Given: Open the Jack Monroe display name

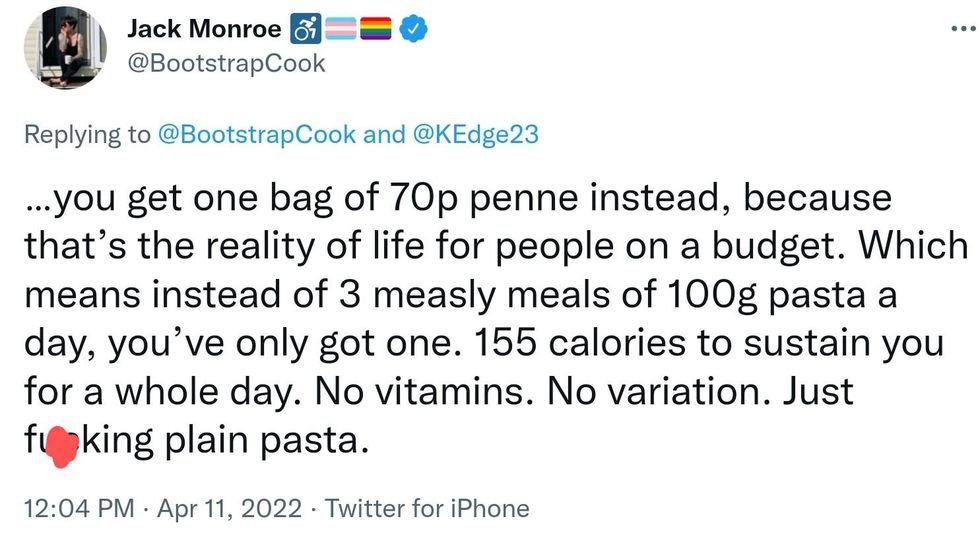Looking at the screenshot, I should point(204,29).
